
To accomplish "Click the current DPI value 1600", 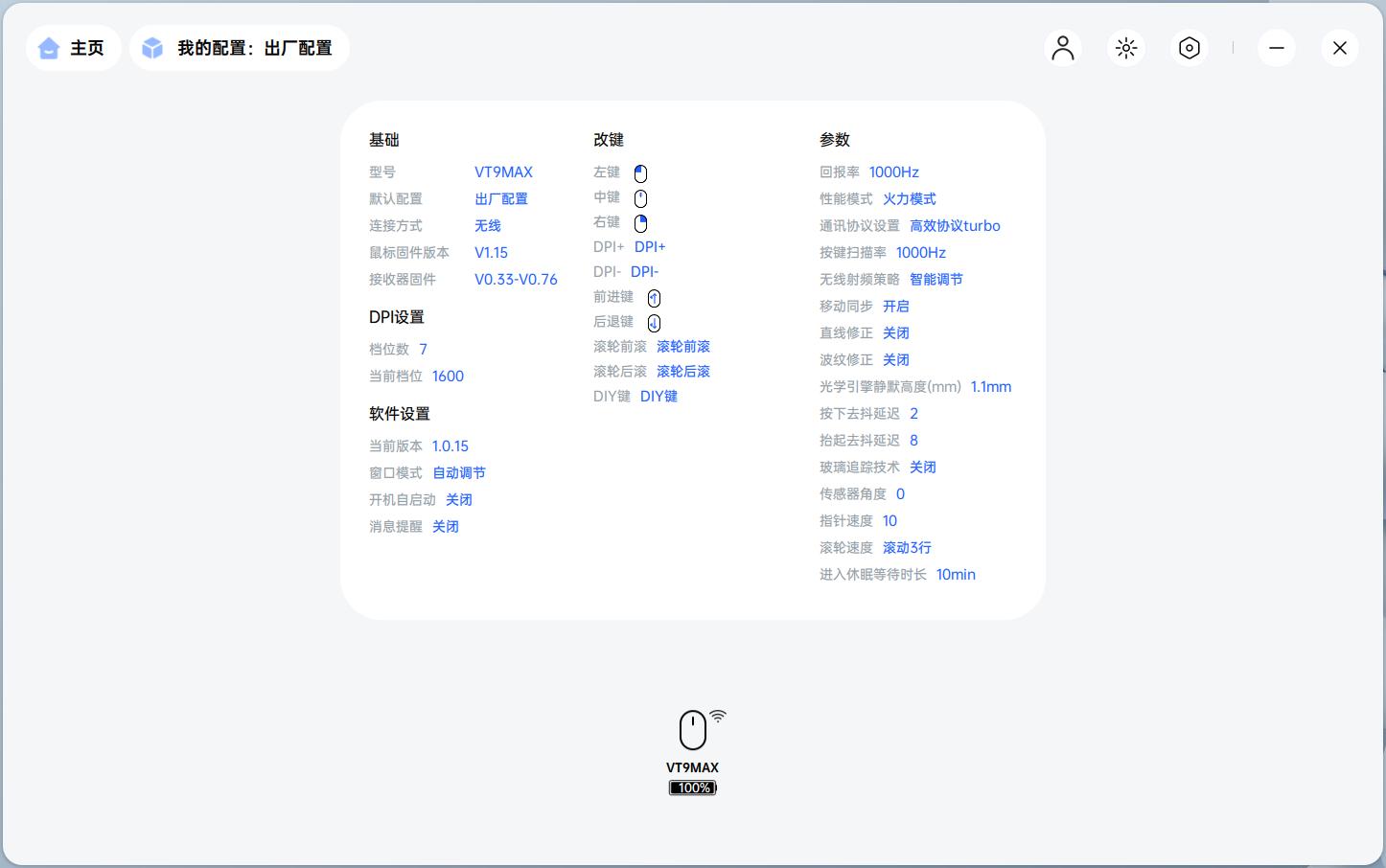I will coord(448,377).
